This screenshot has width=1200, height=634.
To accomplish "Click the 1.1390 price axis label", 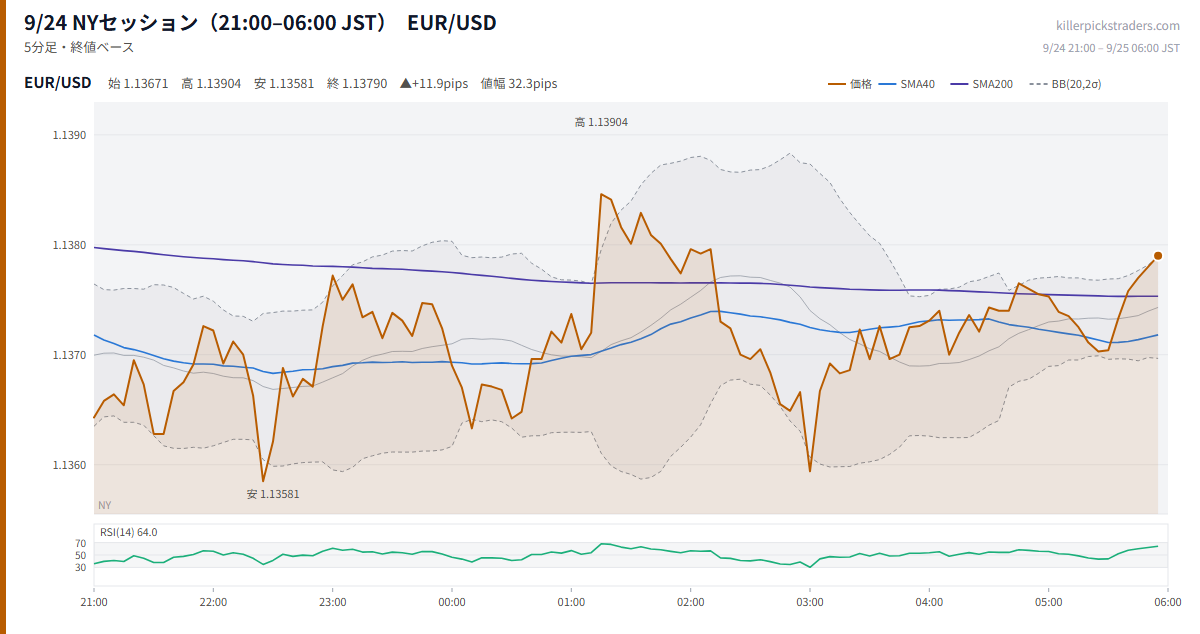I will point(71,135).
